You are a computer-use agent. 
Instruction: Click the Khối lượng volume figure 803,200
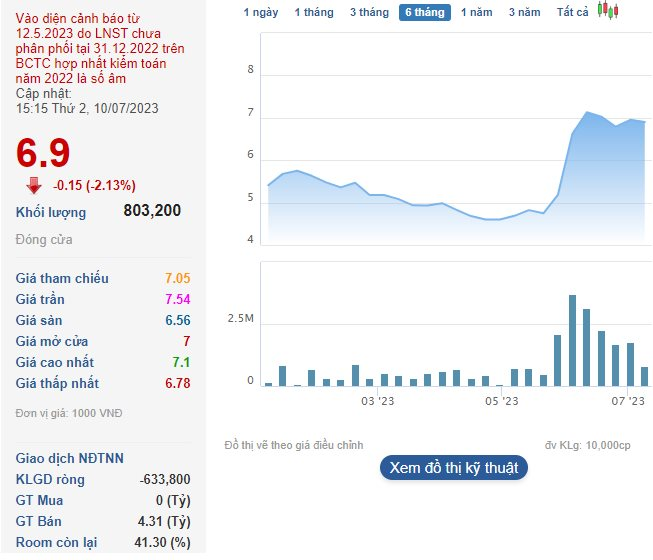tap(152, 211)
